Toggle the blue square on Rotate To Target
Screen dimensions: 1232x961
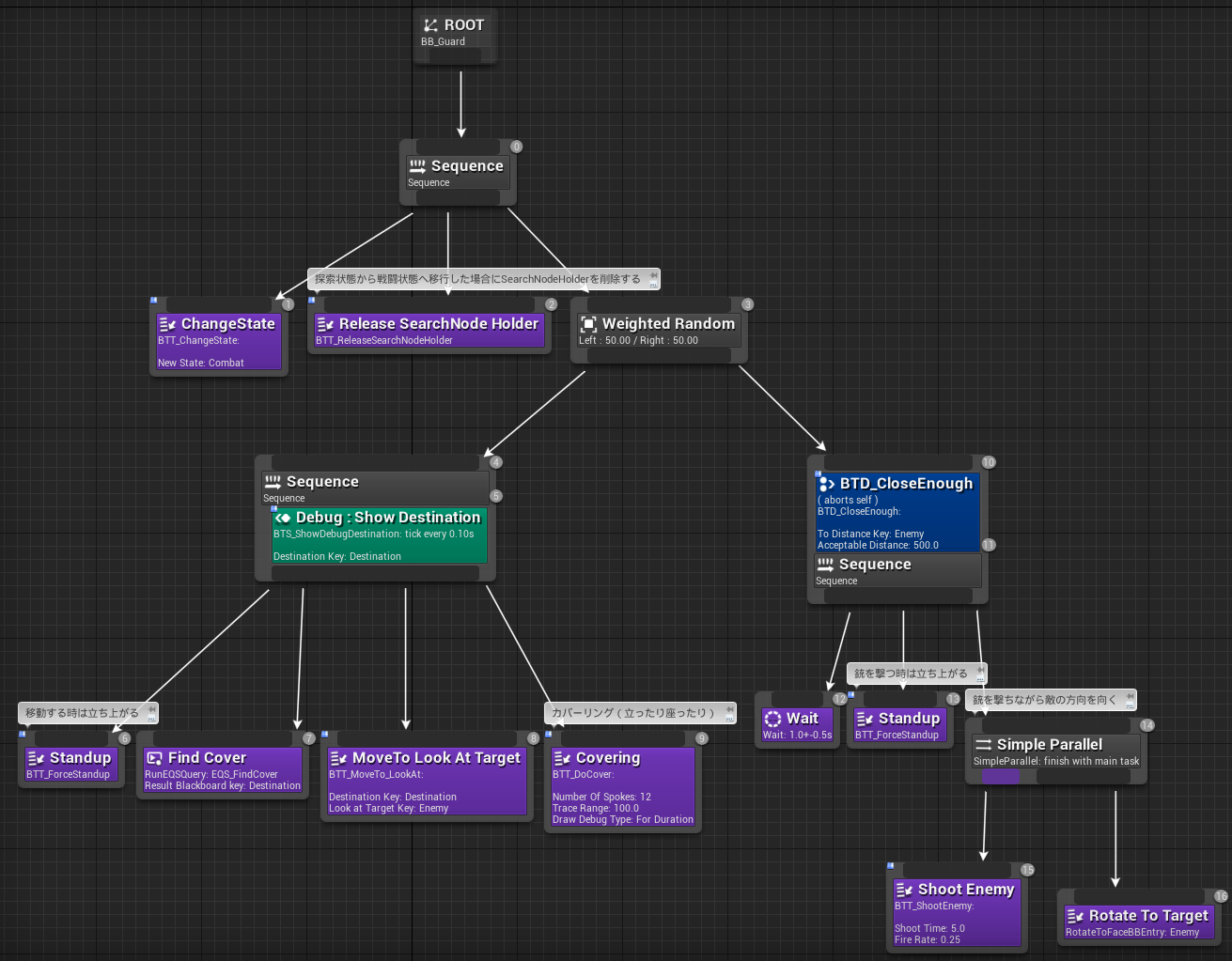(1067, 893)
